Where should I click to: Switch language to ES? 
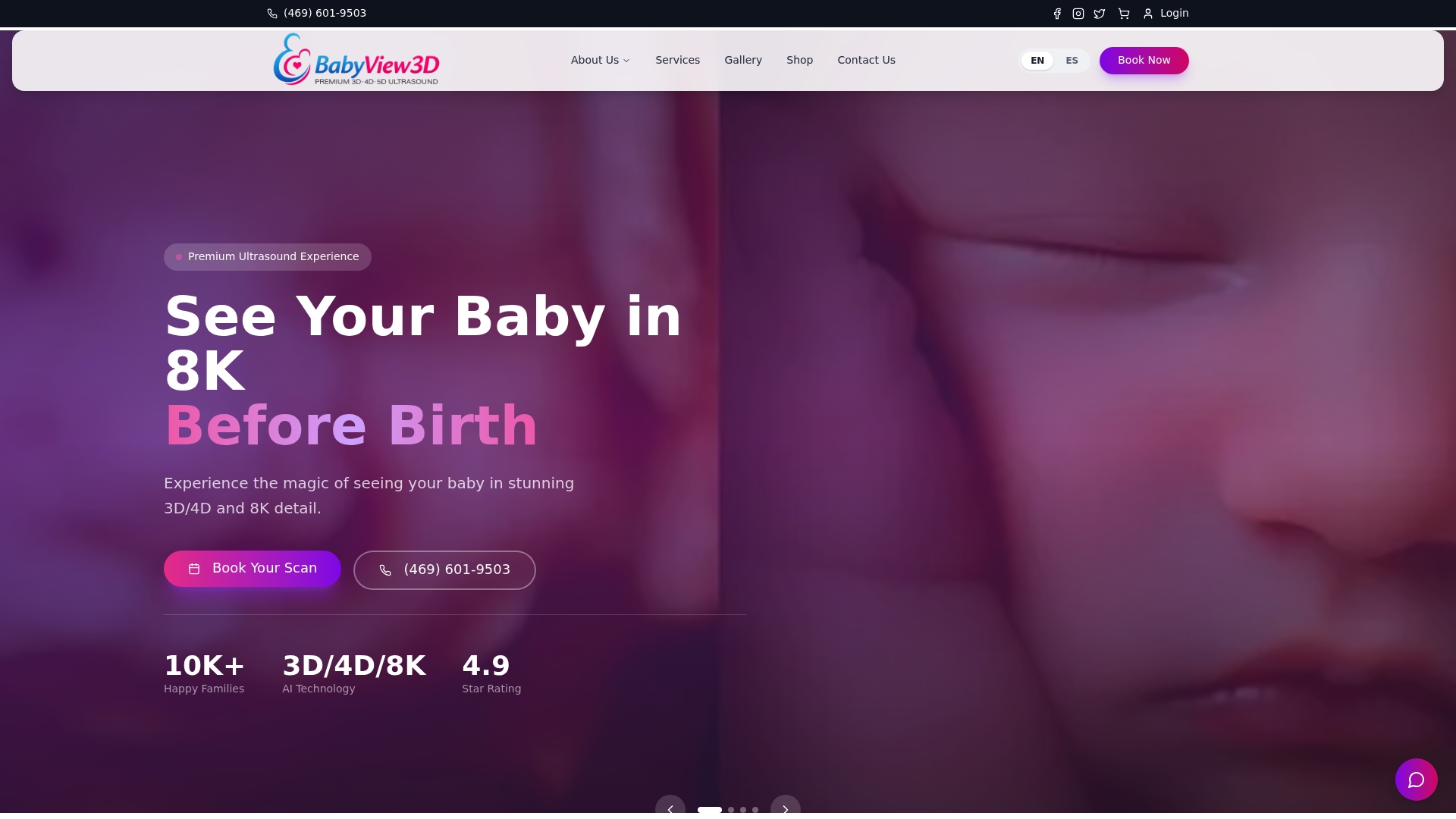click(1072, 61)
